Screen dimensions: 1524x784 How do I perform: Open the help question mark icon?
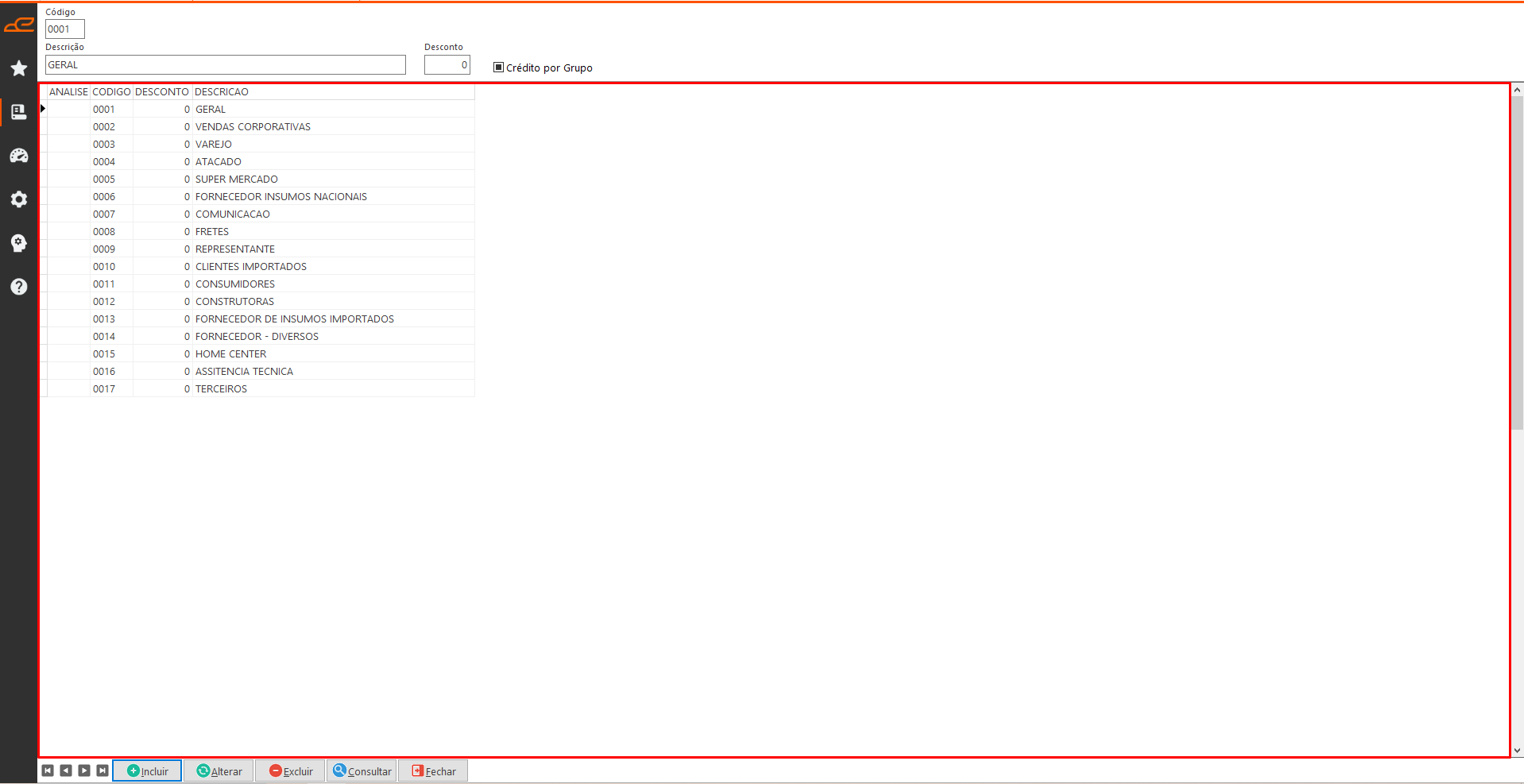click(19, 287)
